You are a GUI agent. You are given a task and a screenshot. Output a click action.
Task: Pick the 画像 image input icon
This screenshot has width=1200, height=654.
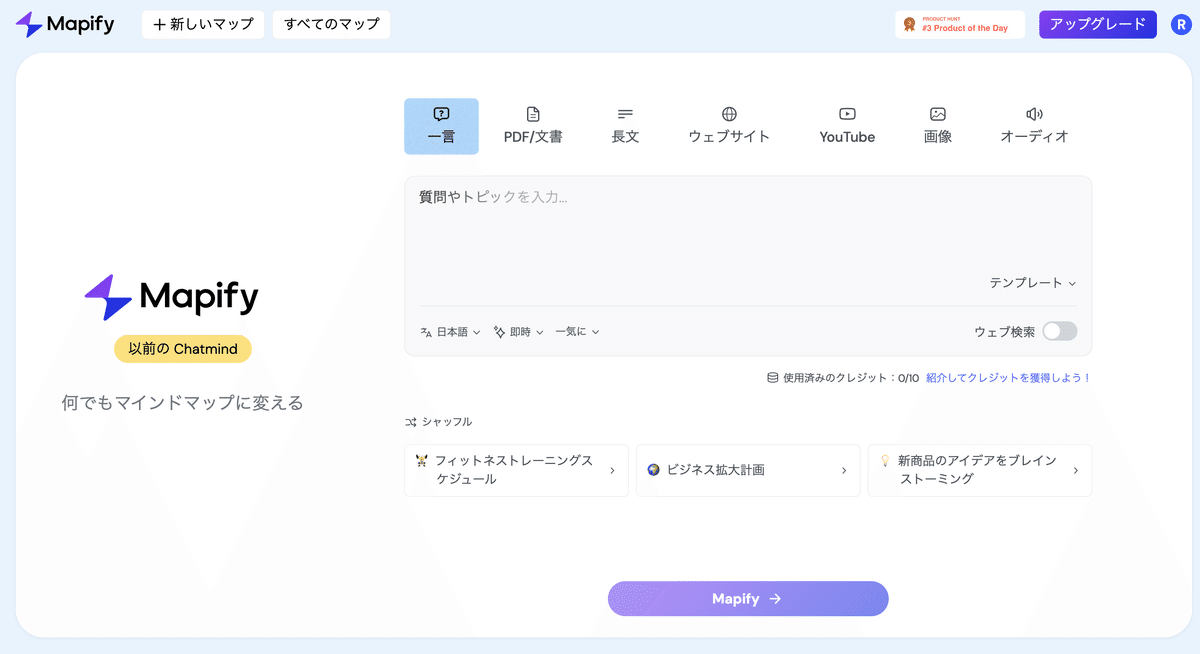937,124
